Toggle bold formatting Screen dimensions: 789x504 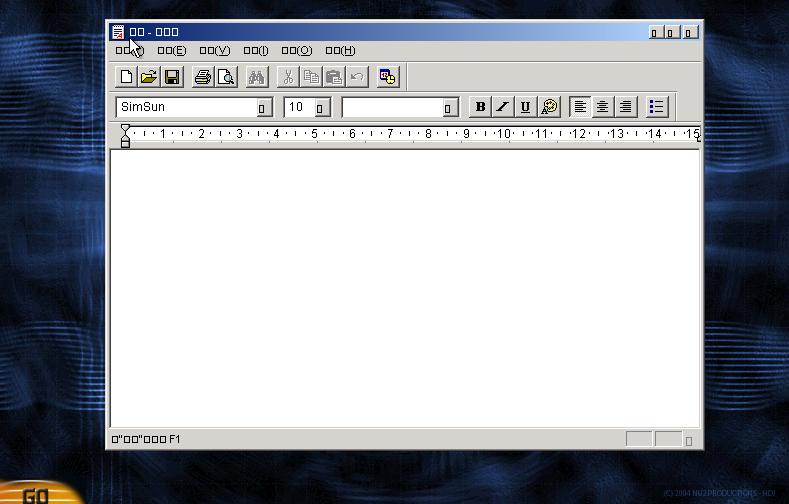[480, 107]
